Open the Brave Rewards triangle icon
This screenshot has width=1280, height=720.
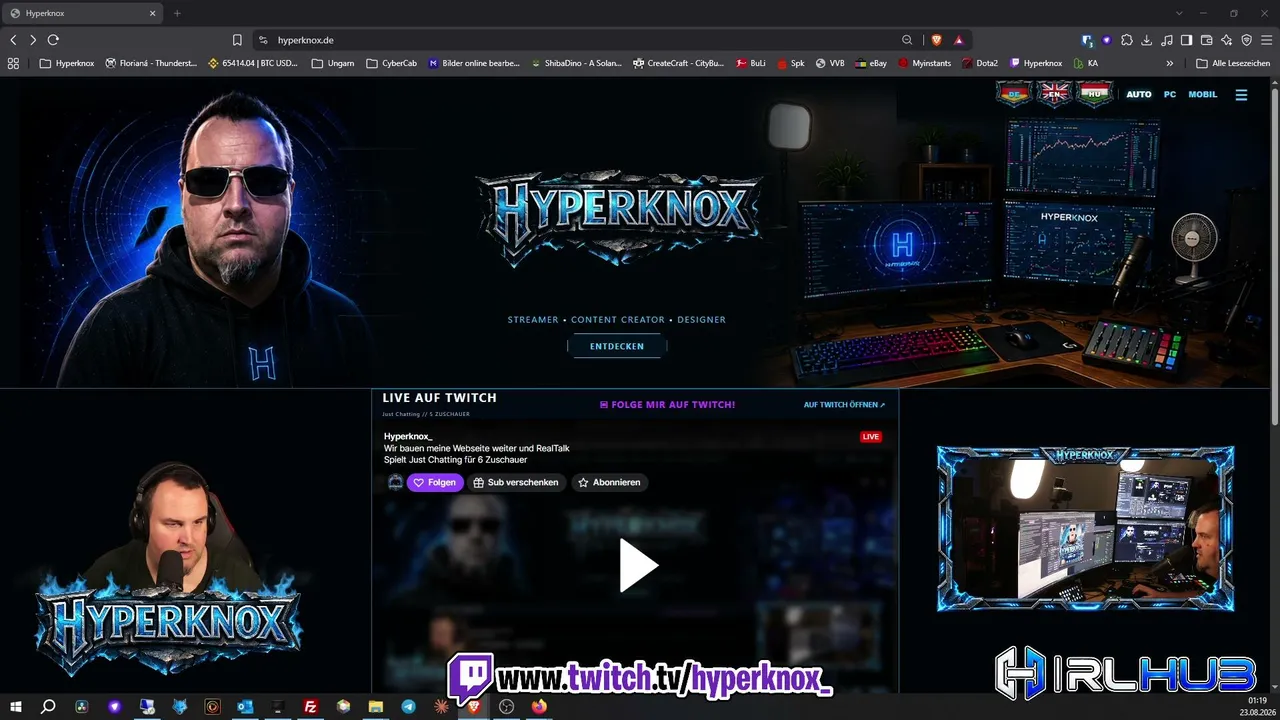click(x=958, y=40)
